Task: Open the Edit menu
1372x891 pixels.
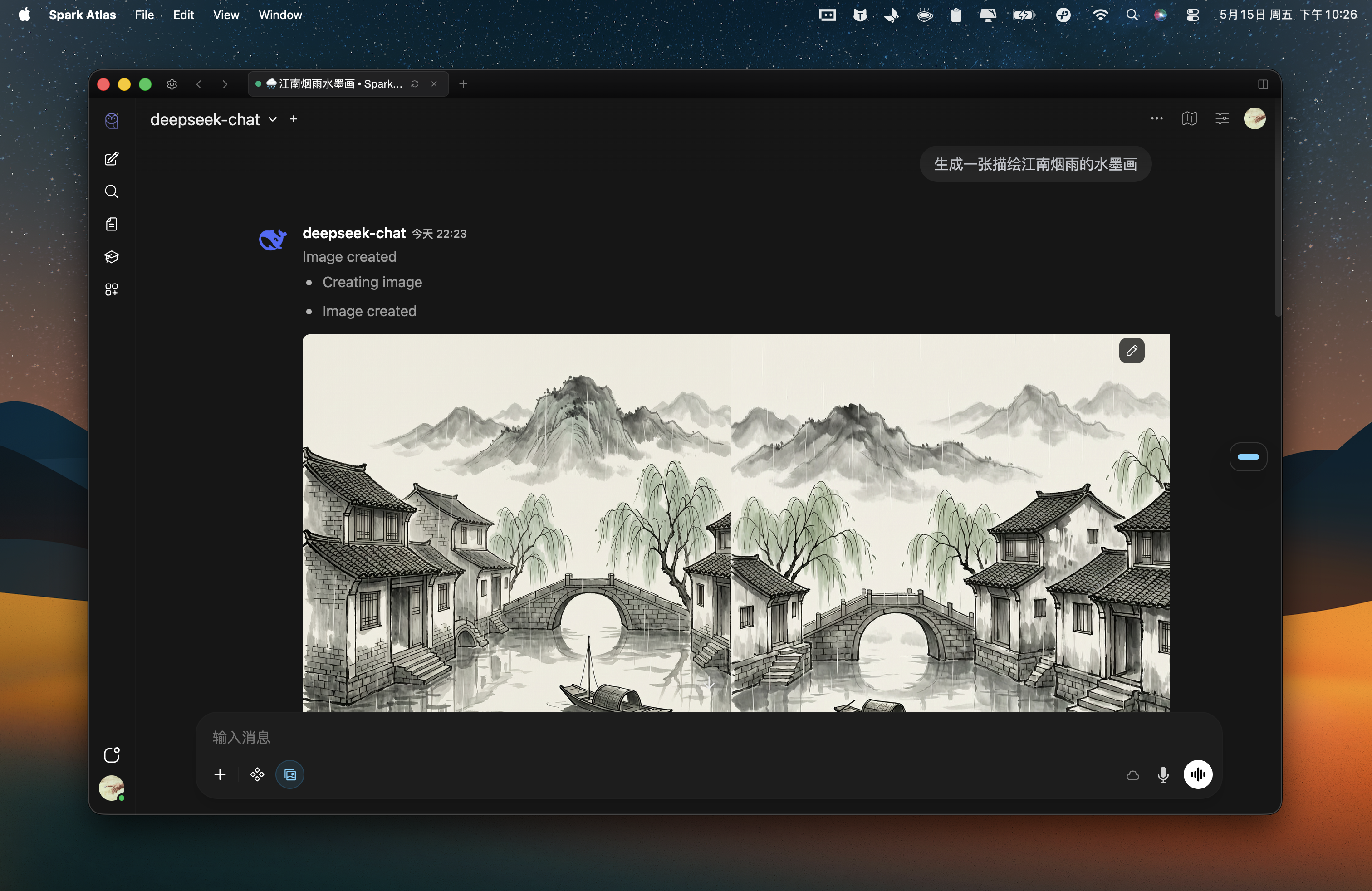Action: coord(183,15)
